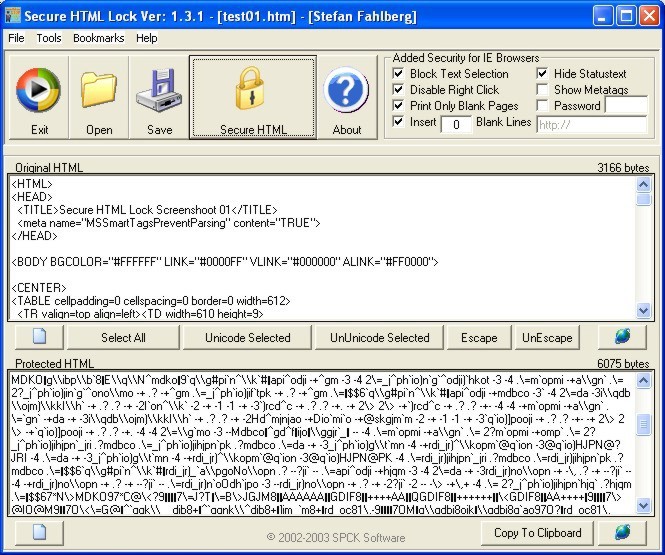Open a file with the folder icon
The height and width of the screenshot is (555, 665).
pyautogui.click(x=99, y=97)
